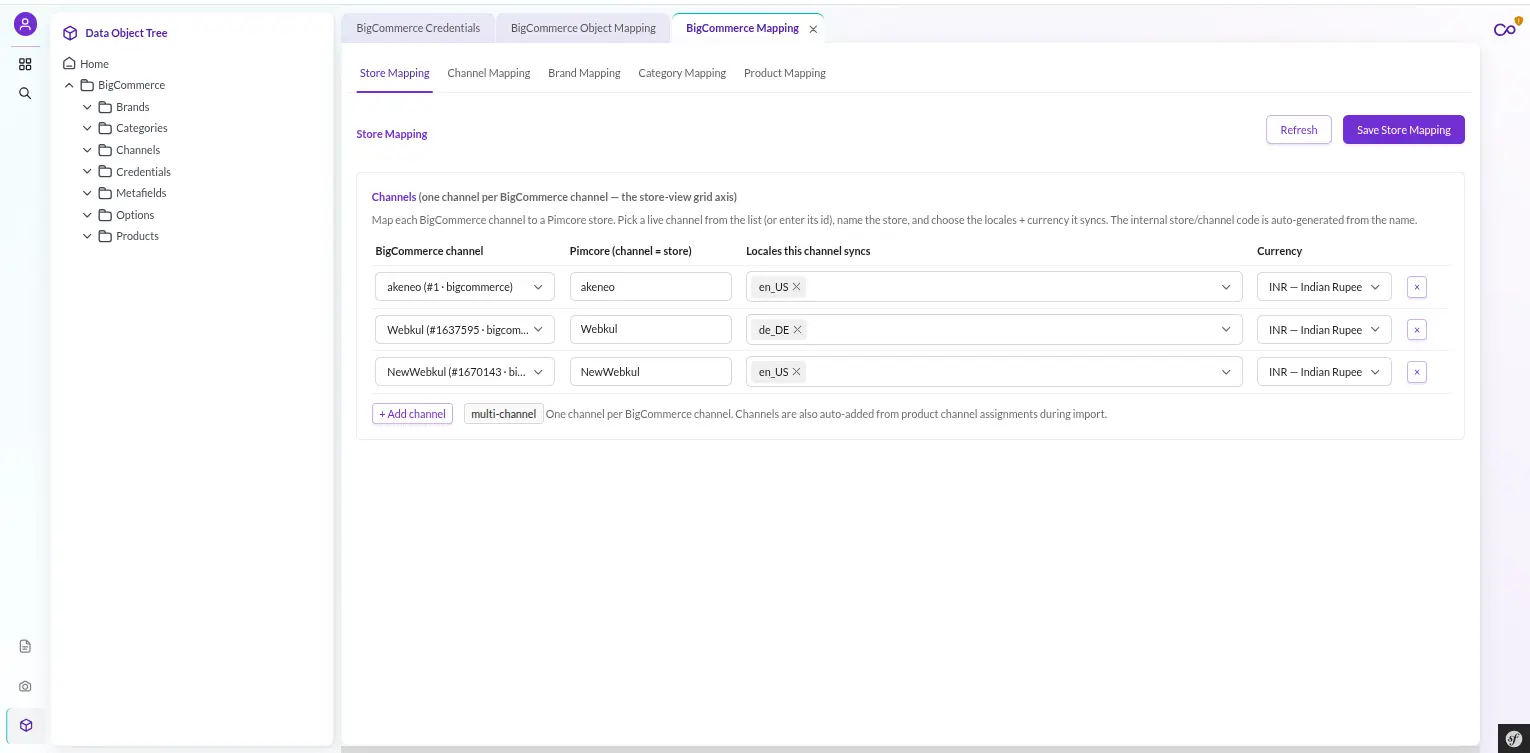Viewport: 1530px width, 753px height.
Task: Click the Metafields folder icon
Action: [105, 193]
